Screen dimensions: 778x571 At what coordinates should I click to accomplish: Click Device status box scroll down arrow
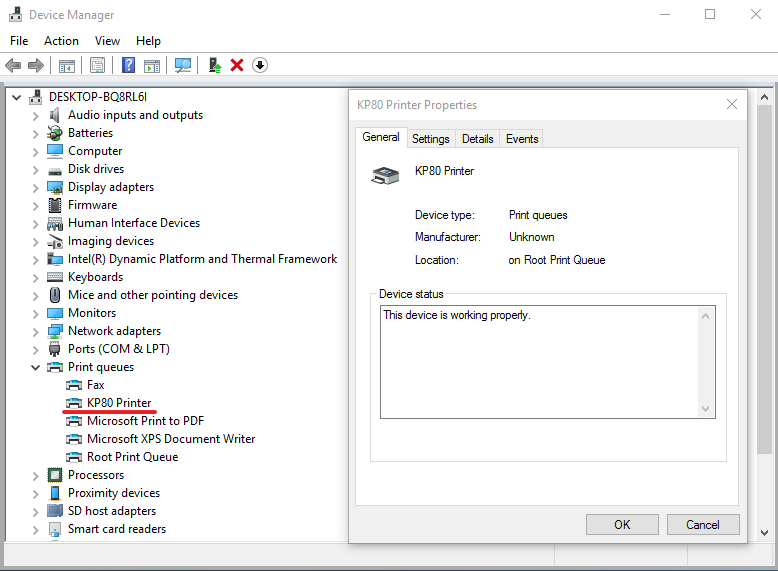pos(705,409)
